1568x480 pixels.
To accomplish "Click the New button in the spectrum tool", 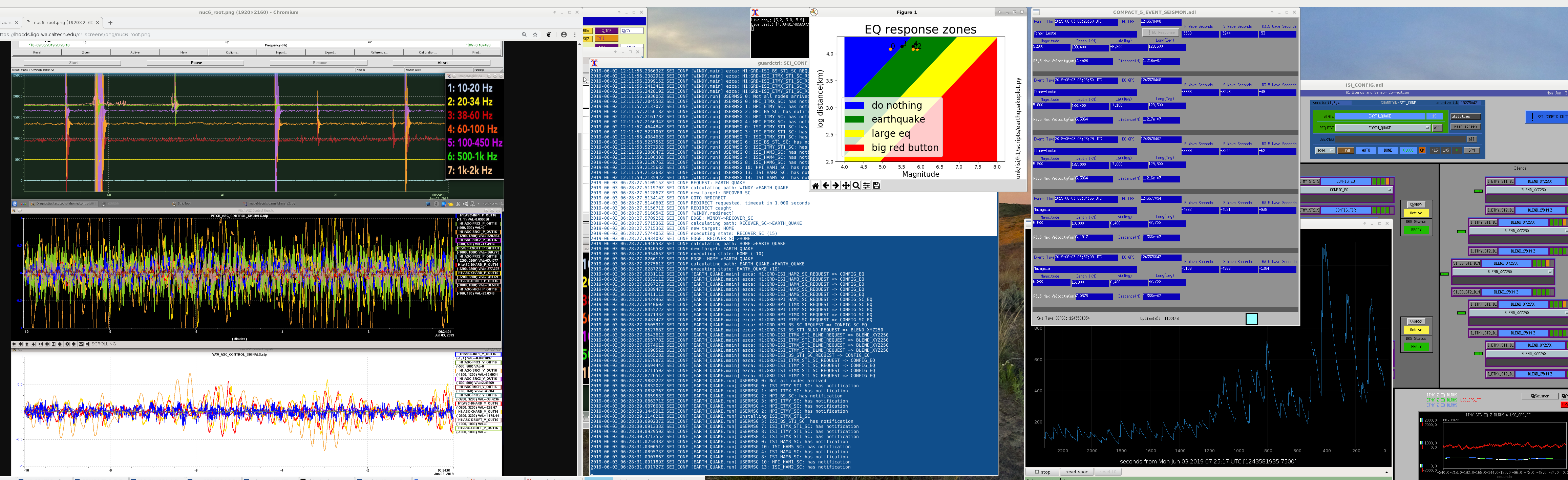I will click(183, 52).
